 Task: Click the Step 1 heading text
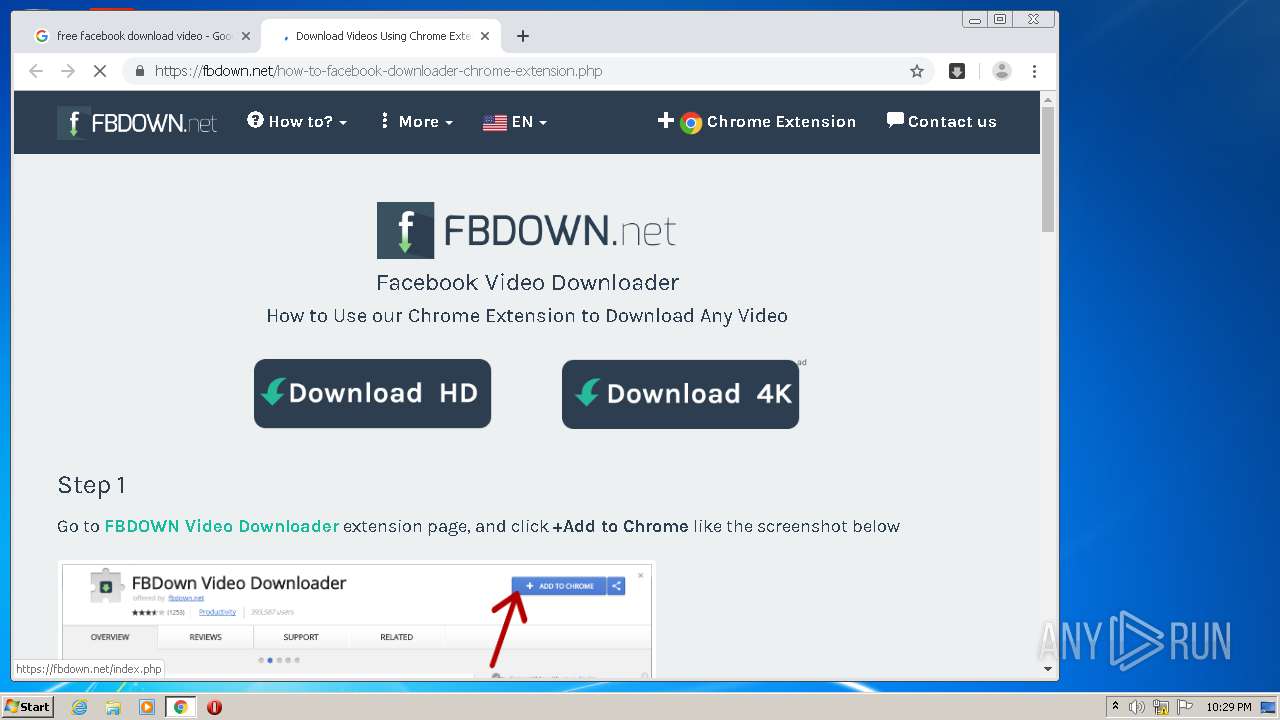coord(91,485)
